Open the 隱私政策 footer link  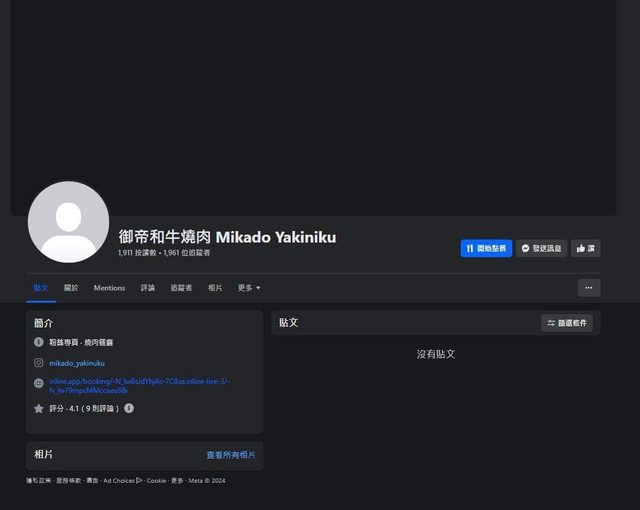click(39, 481)
